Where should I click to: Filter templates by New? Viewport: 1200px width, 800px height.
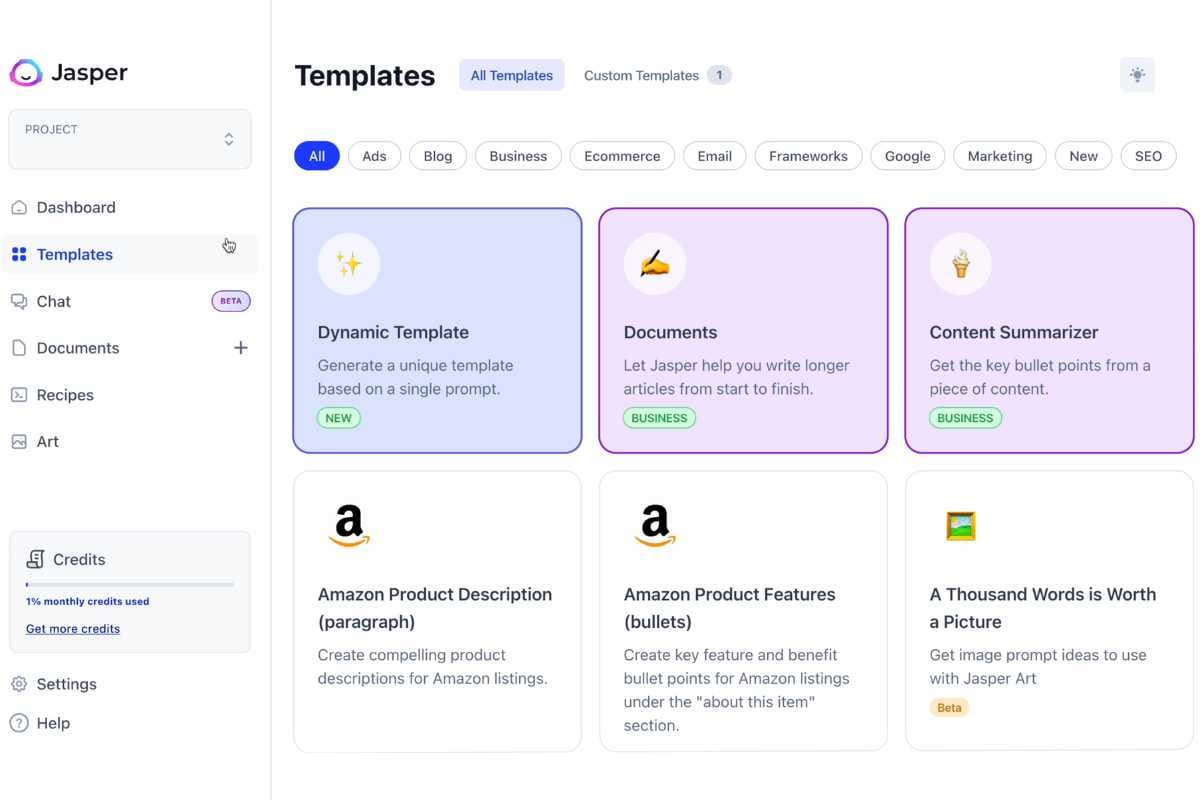(1083, 156)
